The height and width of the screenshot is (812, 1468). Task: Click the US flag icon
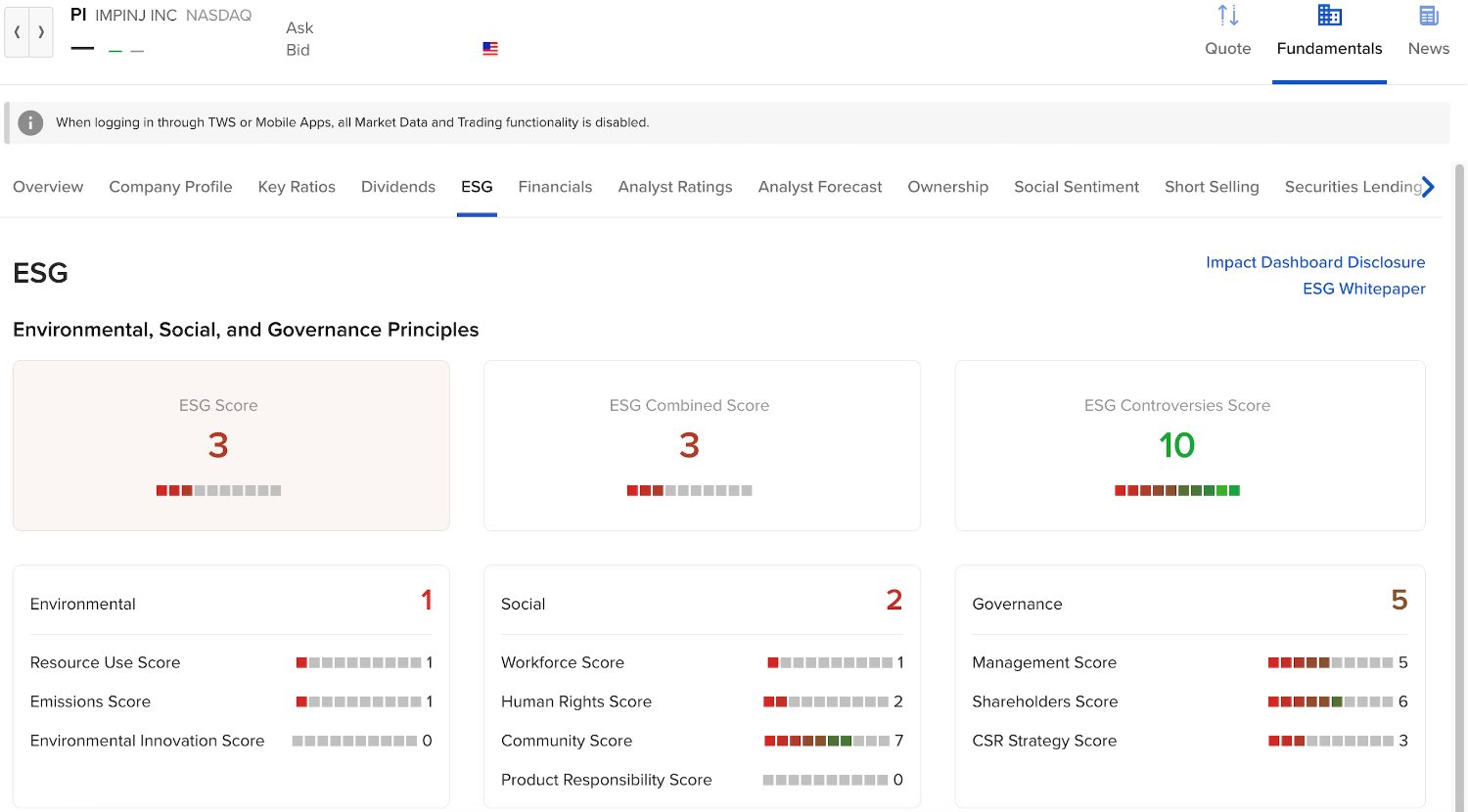(490, 49)
